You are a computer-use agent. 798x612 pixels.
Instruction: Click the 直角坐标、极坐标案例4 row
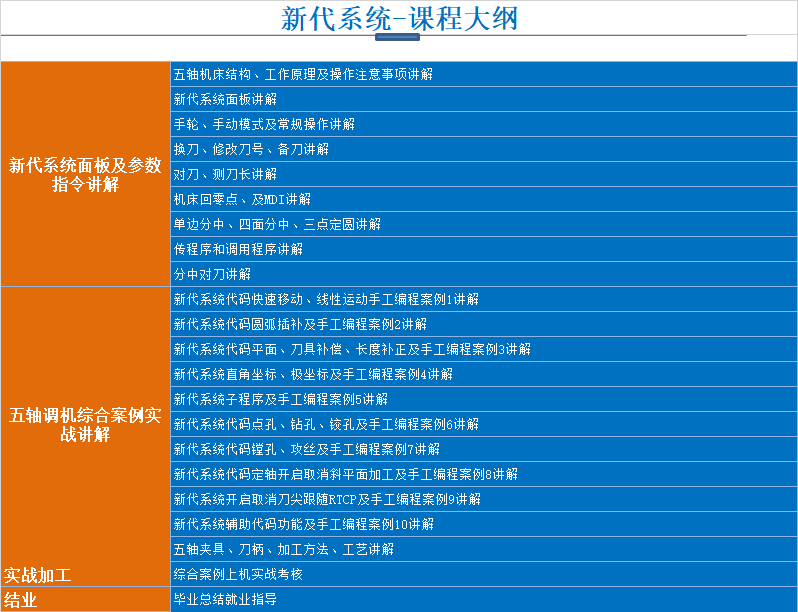point(313,374)
